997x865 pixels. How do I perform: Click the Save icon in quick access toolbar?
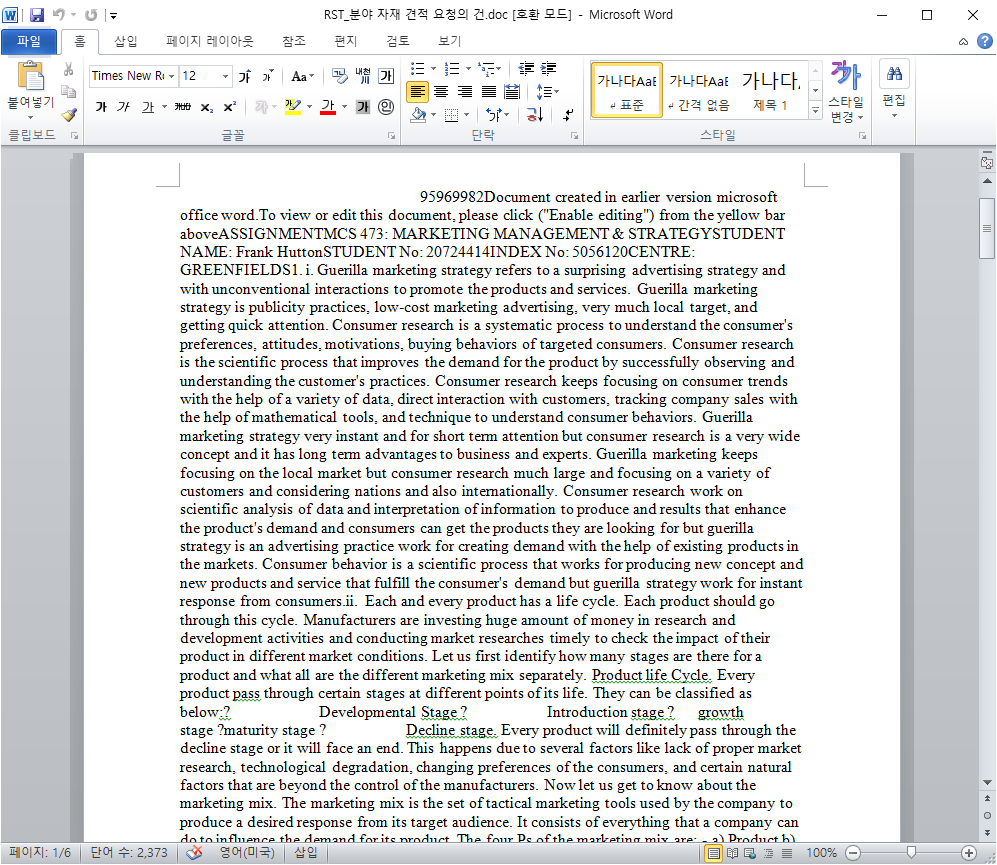tap(37, 15)
